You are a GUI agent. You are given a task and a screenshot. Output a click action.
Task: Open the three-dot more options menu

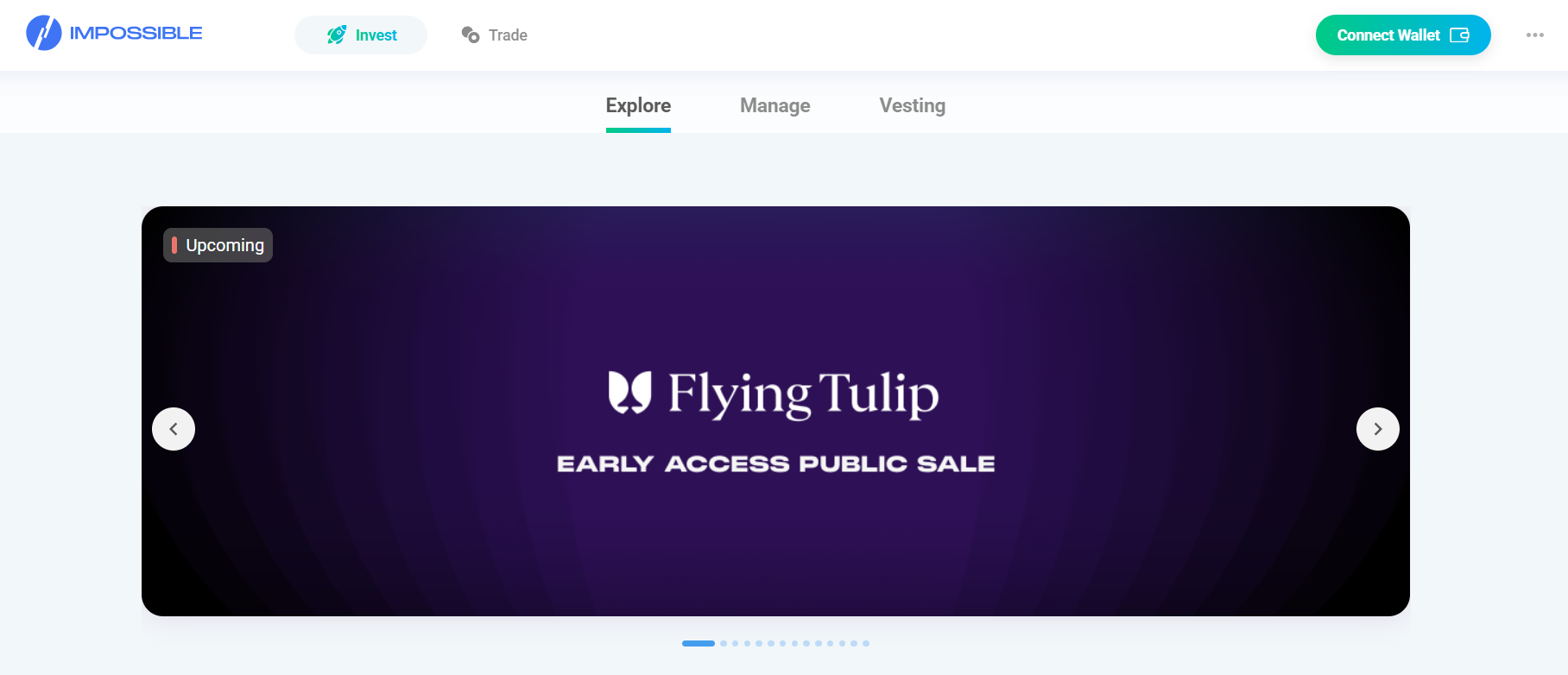[1534, 35]
